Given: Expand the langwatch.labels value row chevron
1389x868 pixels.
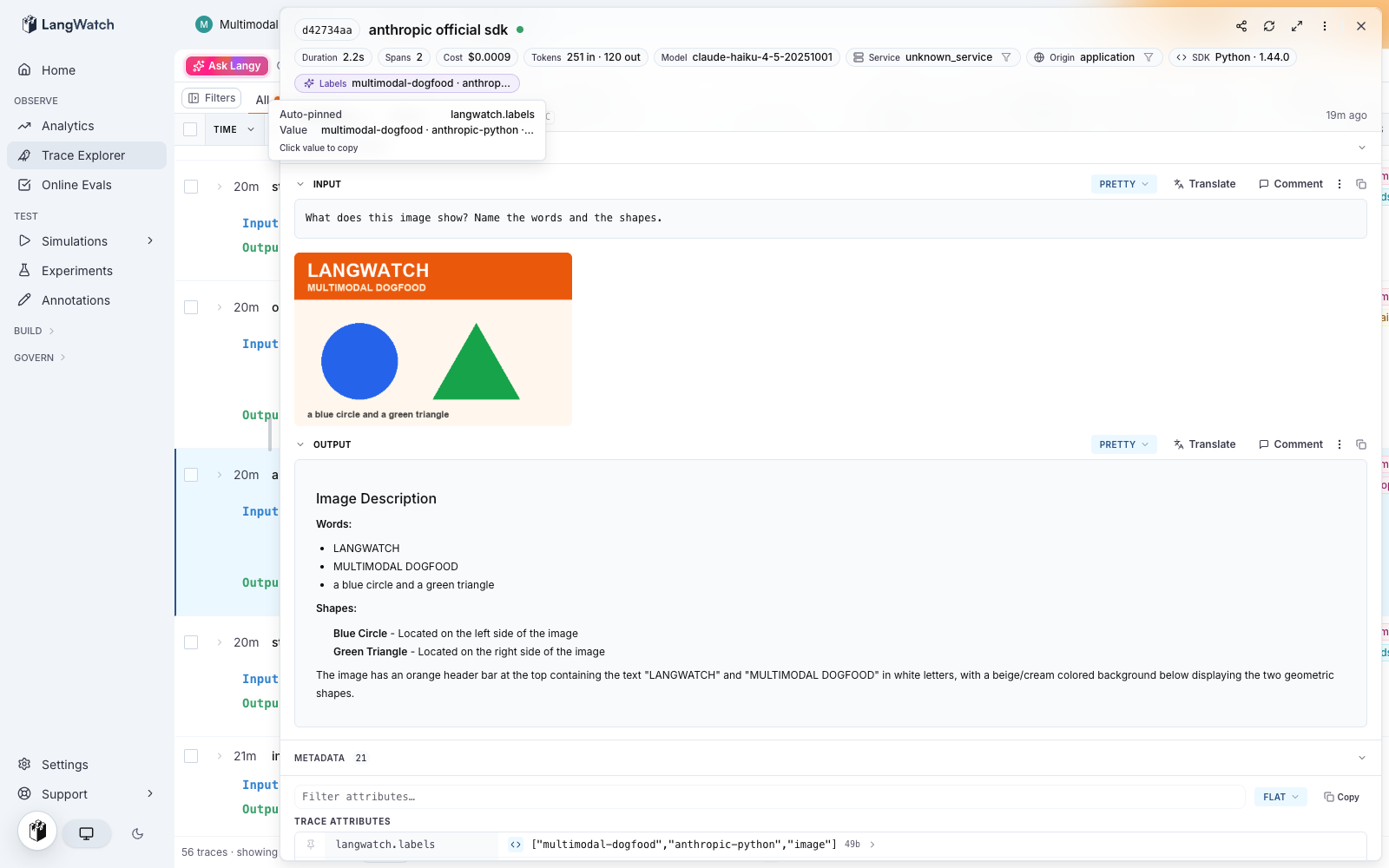Looking at the screenshot, I should [x=872, y=845].
